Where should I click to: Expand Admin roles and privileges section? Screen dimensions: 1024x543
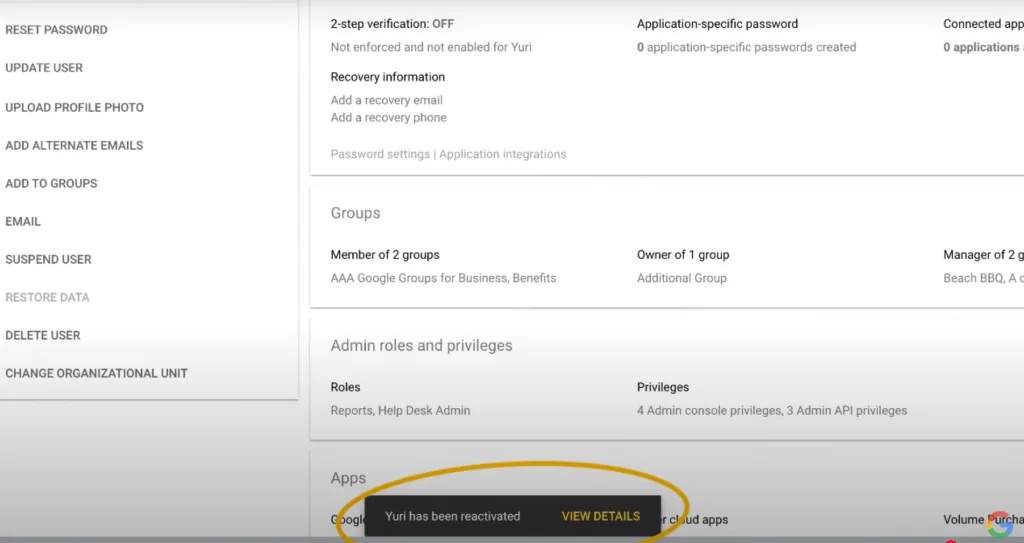coord(421,345)
